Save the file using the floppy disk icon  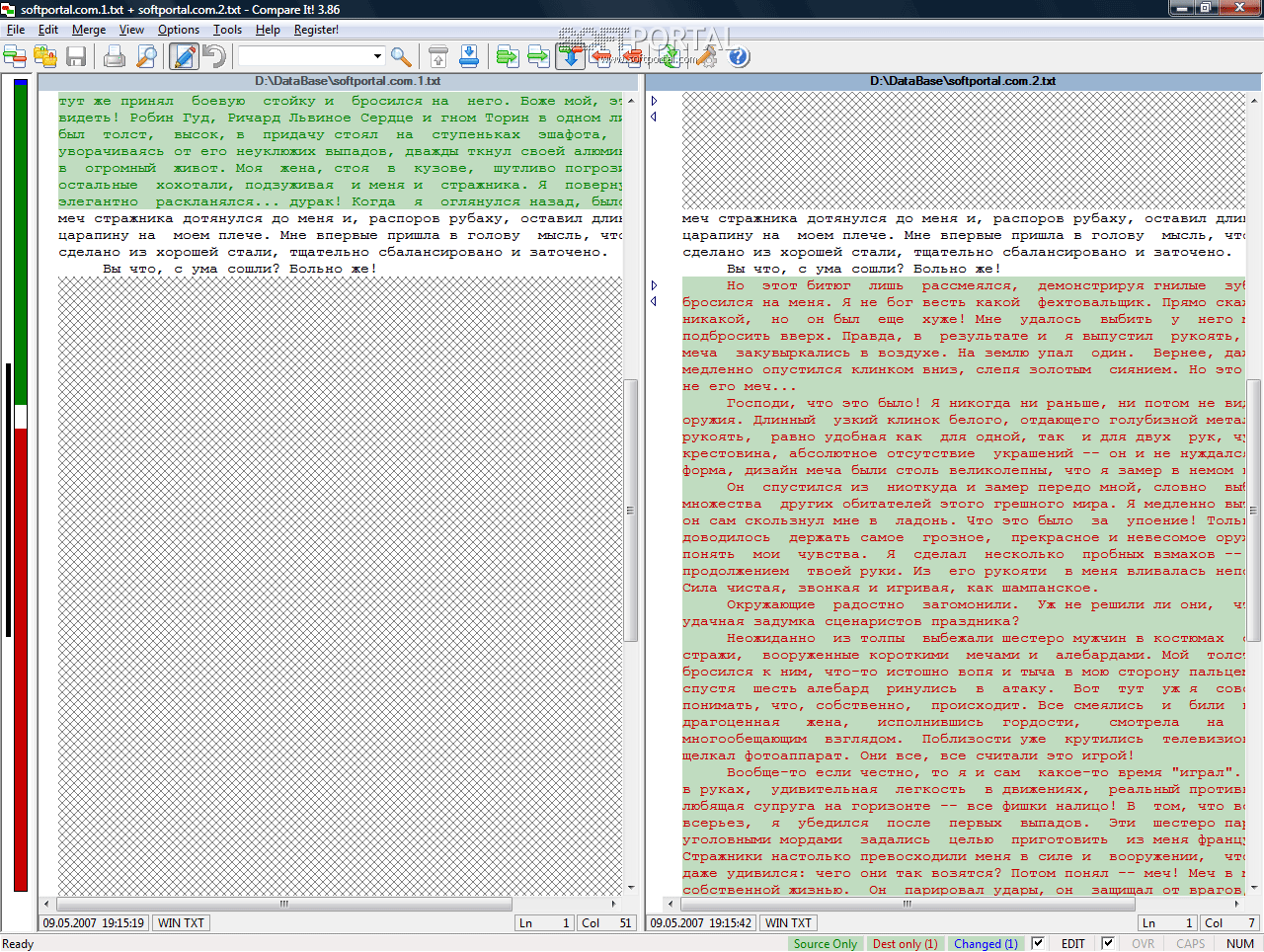[x=76, y=56]
